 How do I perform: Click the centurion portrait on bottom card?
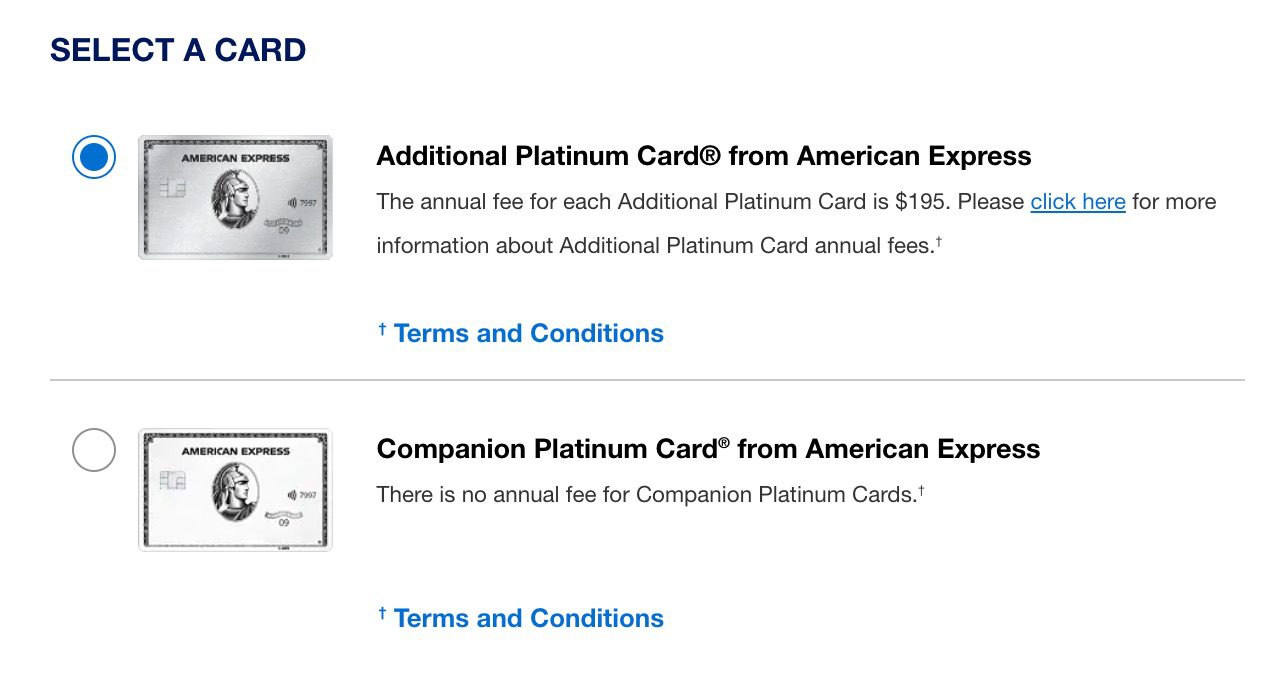[x=236, y=494]
